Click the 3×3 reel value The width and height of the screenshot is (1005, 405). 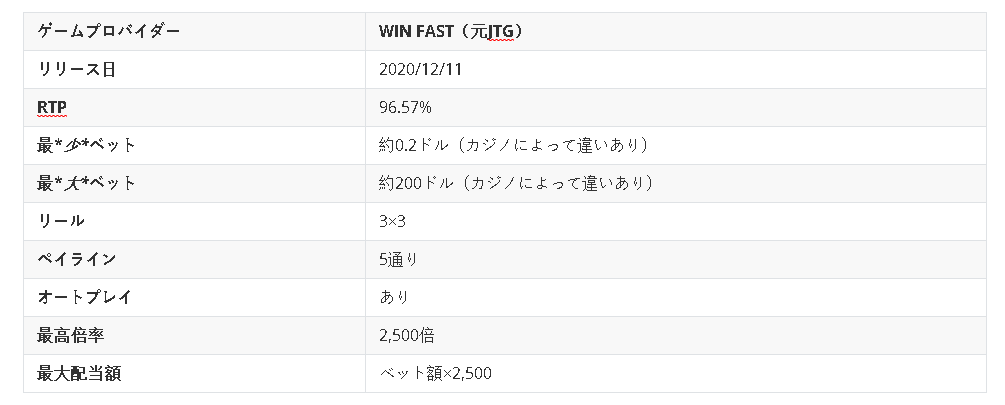(x=394, y=221)
